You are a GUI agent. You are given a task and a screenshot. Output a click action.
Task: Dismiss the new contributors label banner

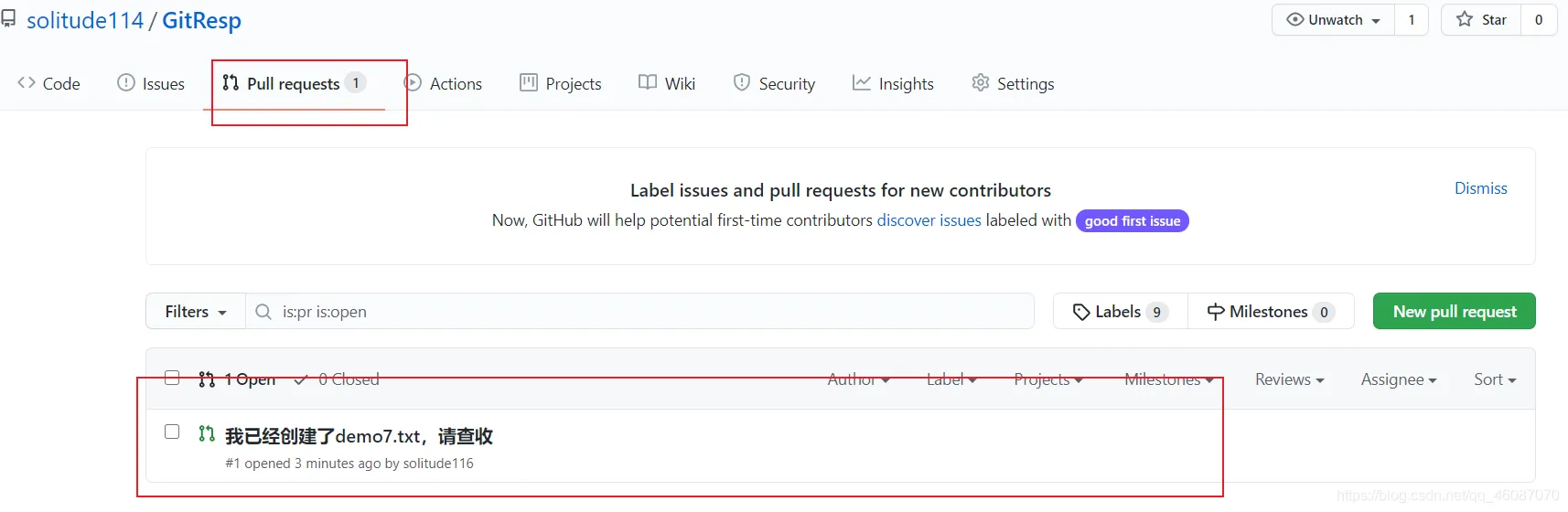point(1480,188)
